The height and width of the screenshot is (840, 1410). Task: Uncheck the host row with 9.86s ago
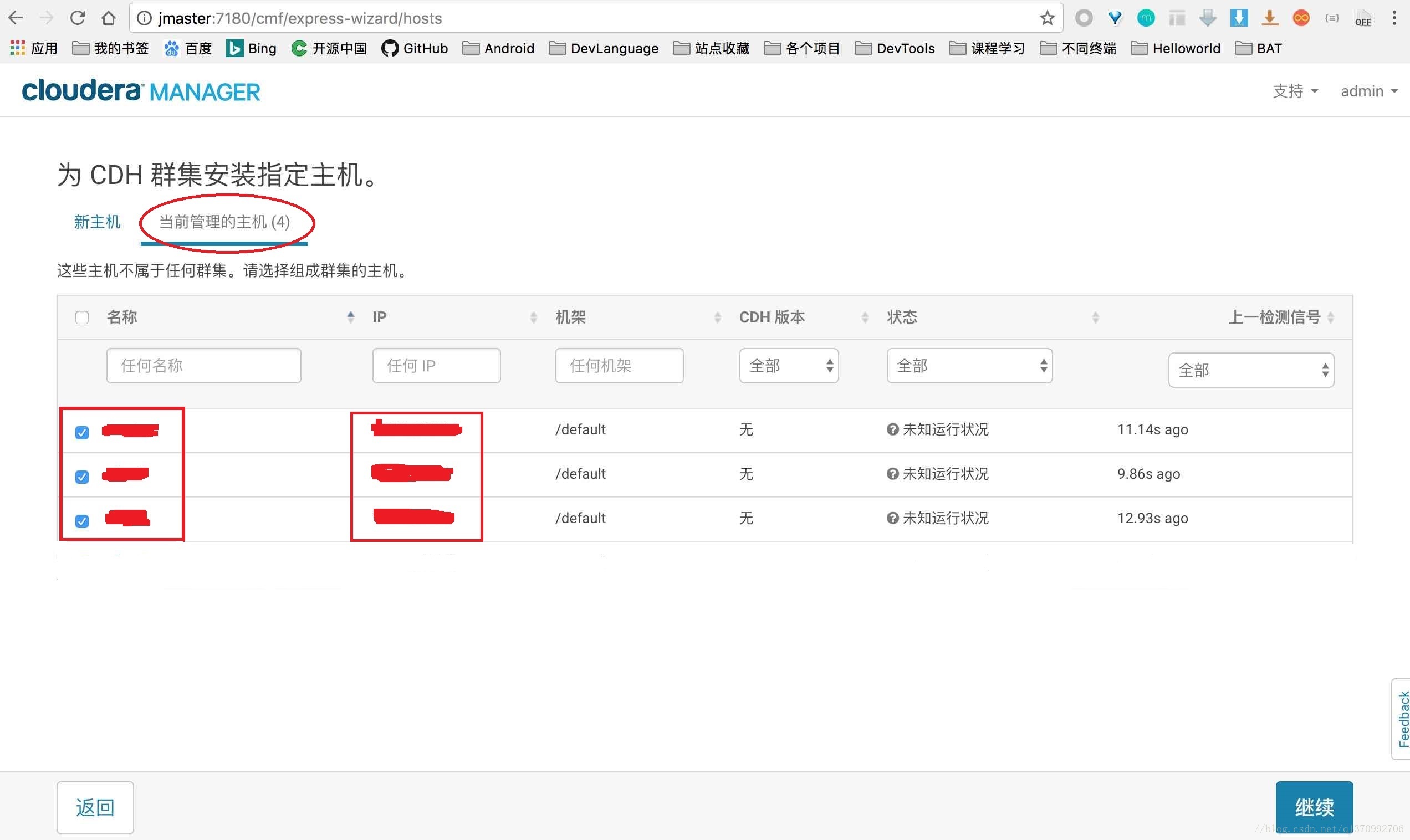pyautogui.click(x=82, y=477)
